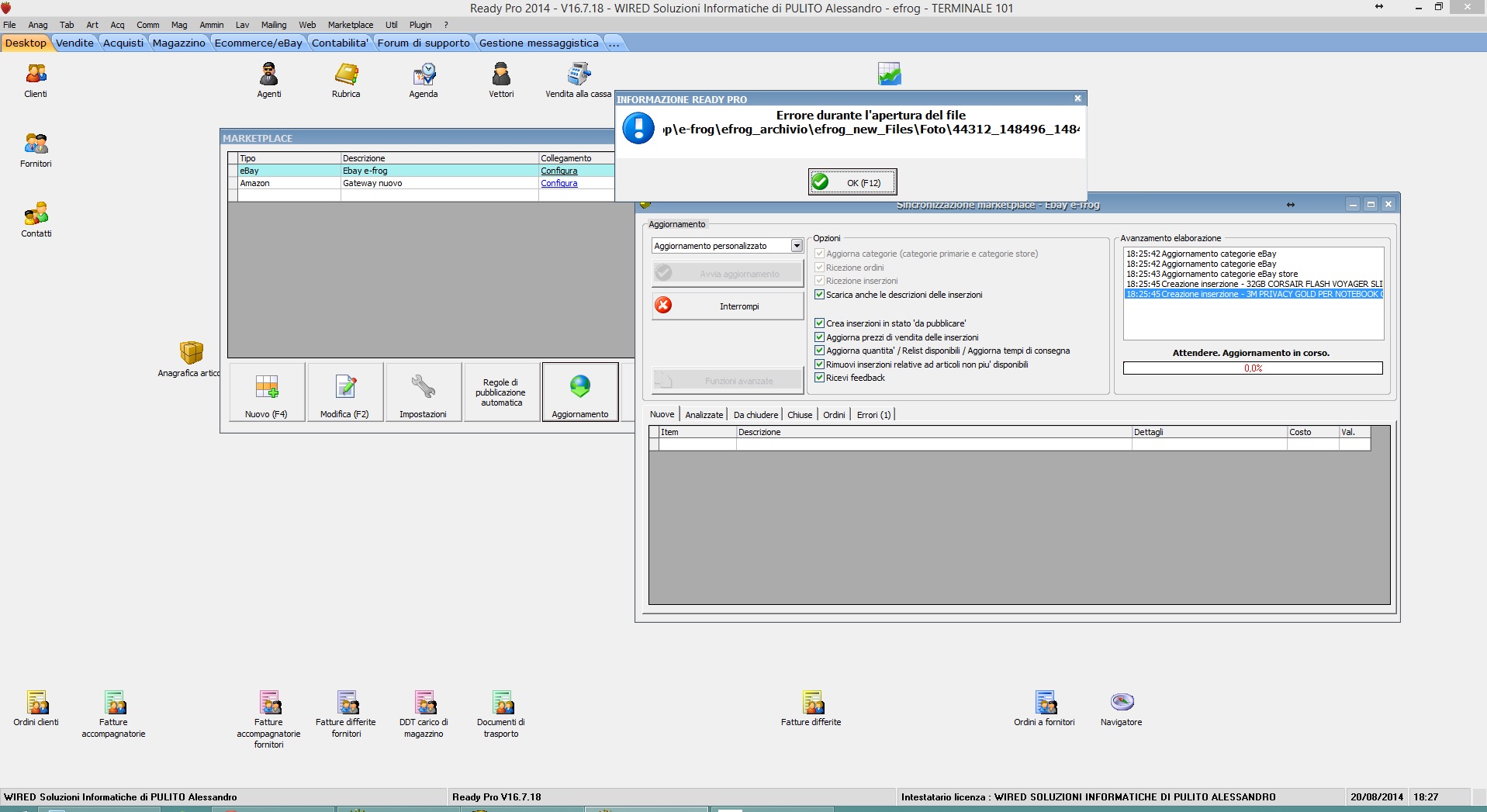
Task: Switch to the Vendite tab
Action: [x=74, y=43]
